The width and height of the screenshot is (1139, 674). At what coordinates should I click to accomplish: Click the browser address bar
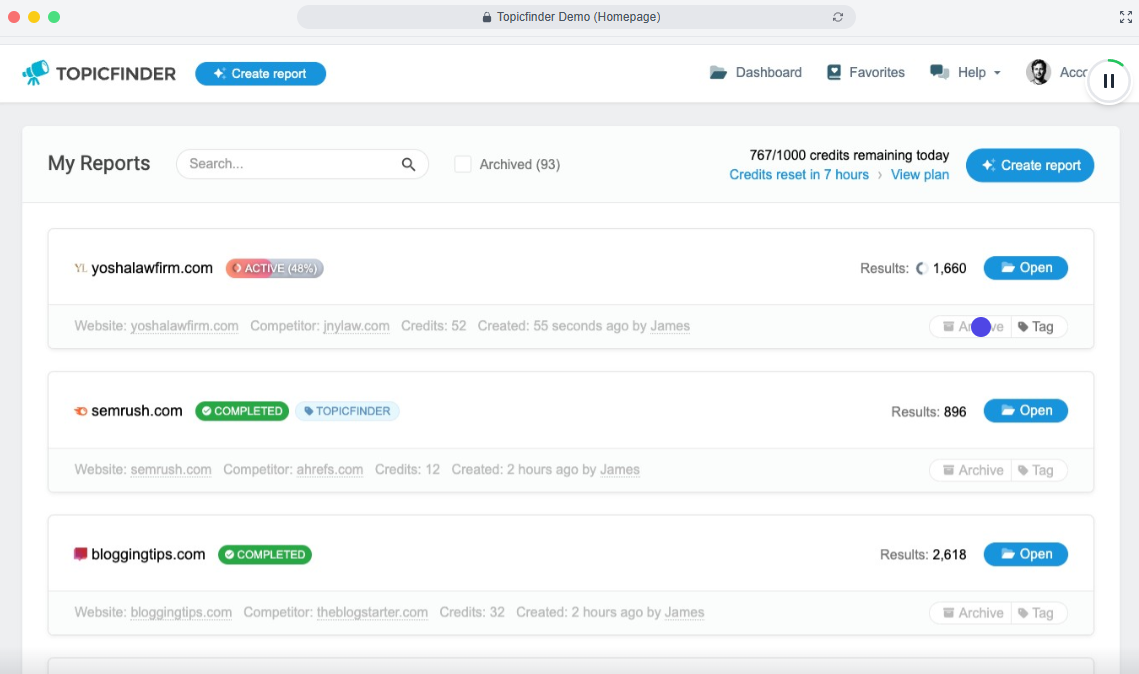576,17
